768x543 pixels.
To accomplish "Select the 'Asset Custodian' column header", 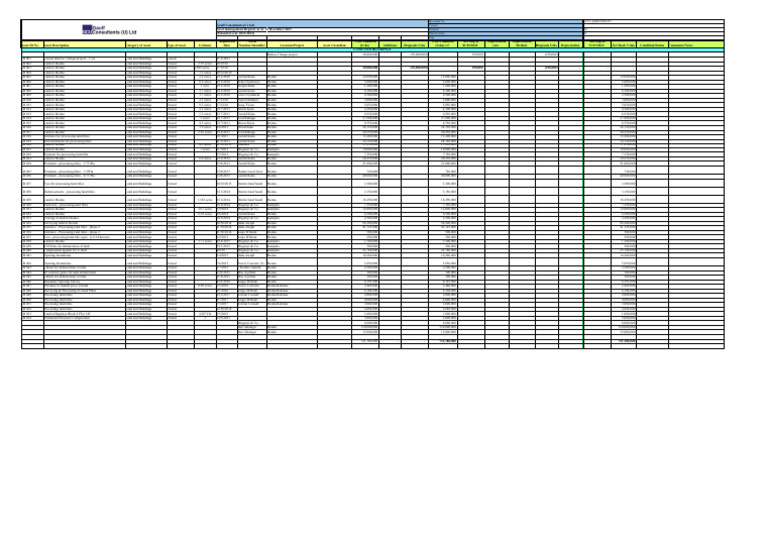I will tap(334, 45).
